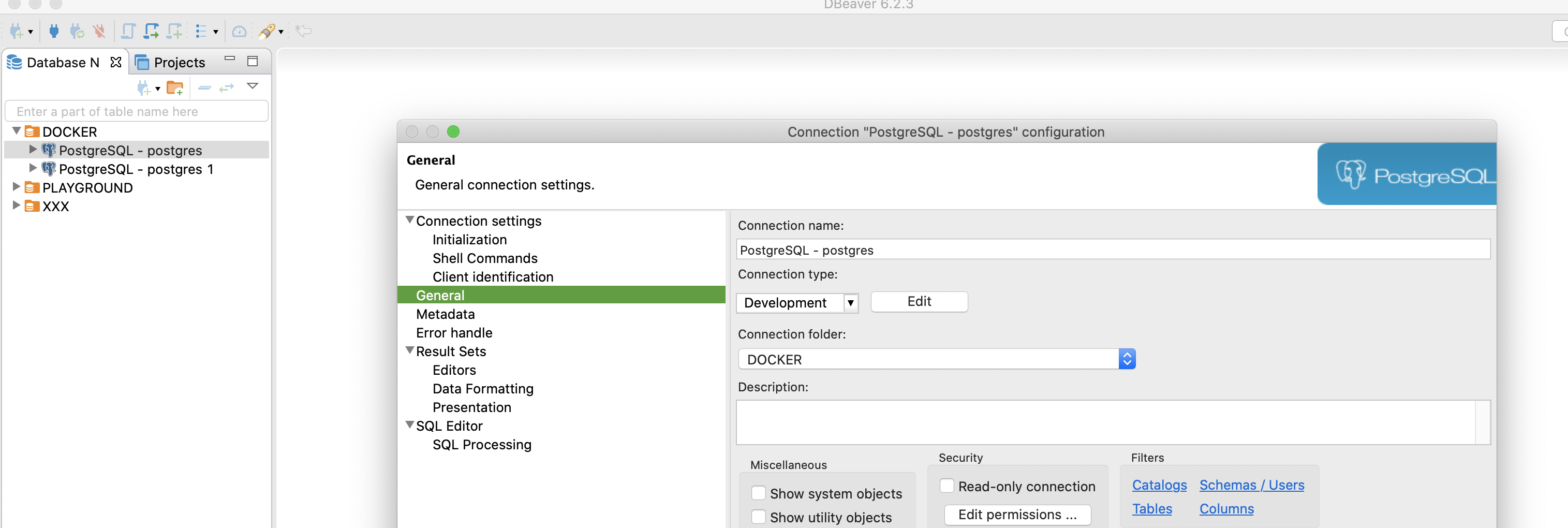Click the Reconnect plug icon with green arrows

77,31
